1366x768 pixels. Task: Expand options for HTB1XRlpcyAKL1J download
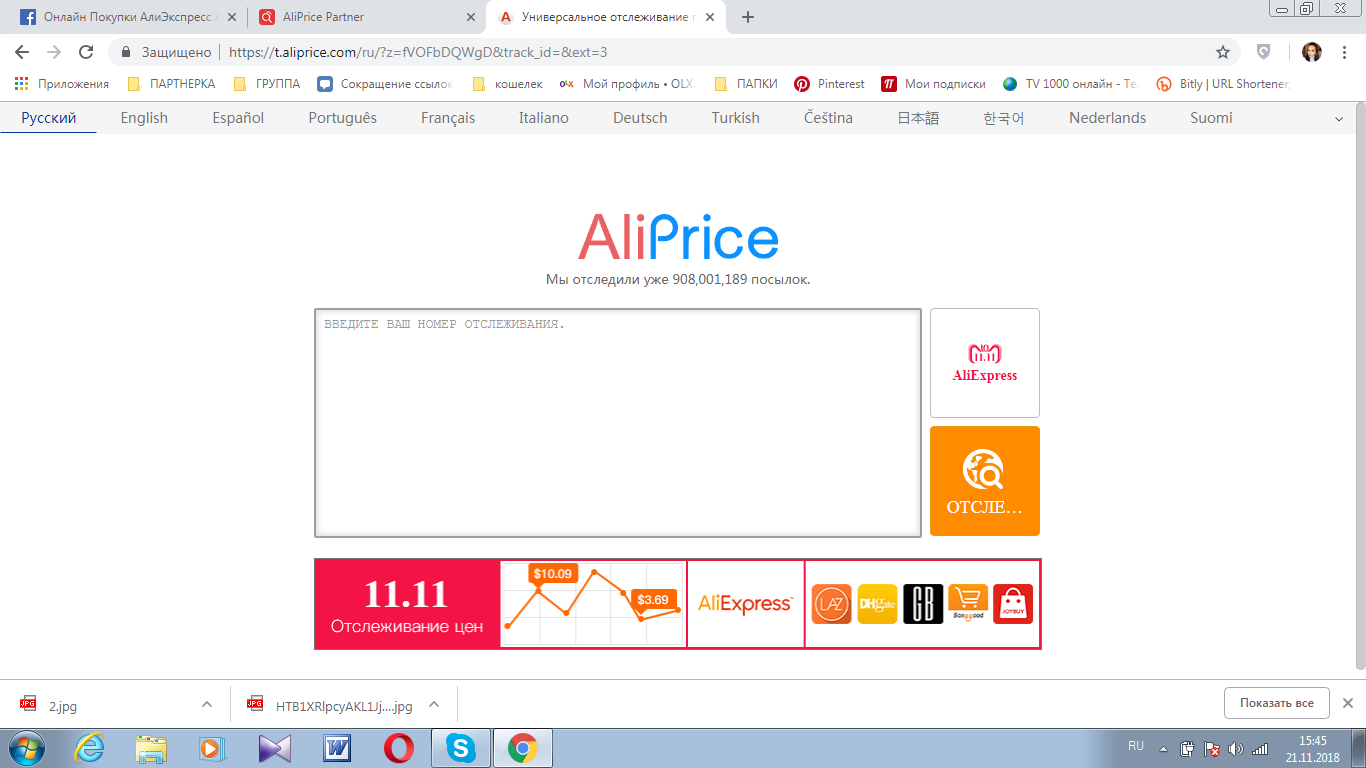tap(434, 704)
